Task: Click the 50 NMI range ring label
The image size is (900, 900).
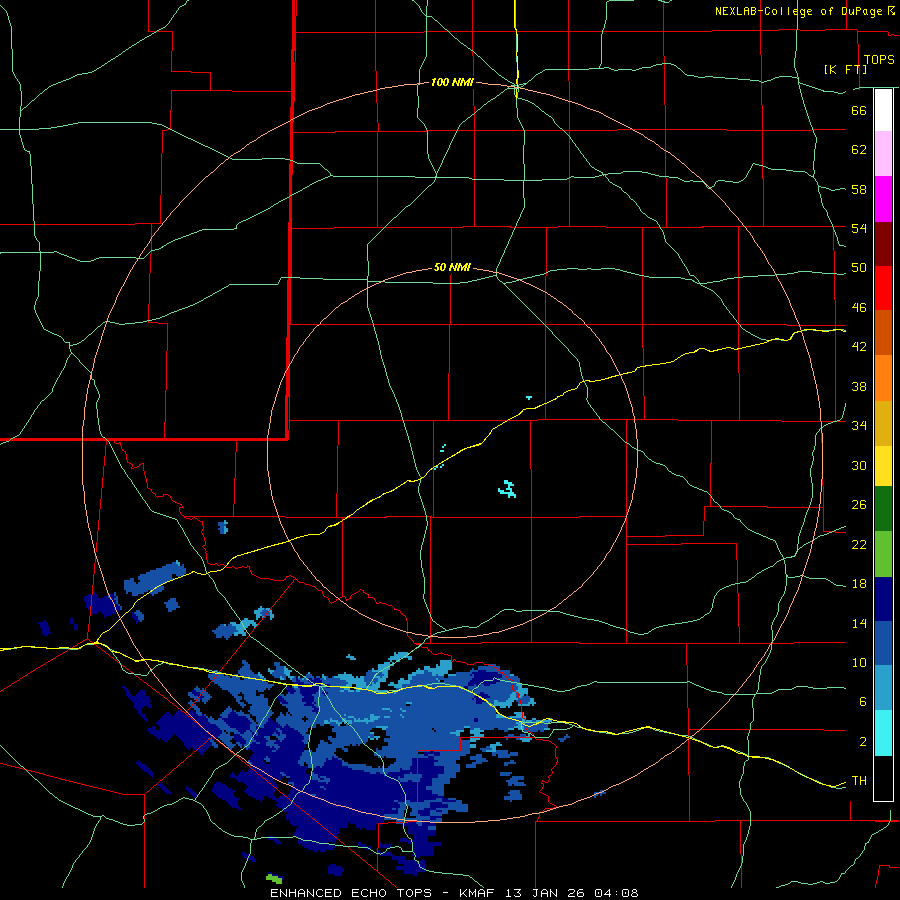Action: pyautogui.click(x=452, y=267)
